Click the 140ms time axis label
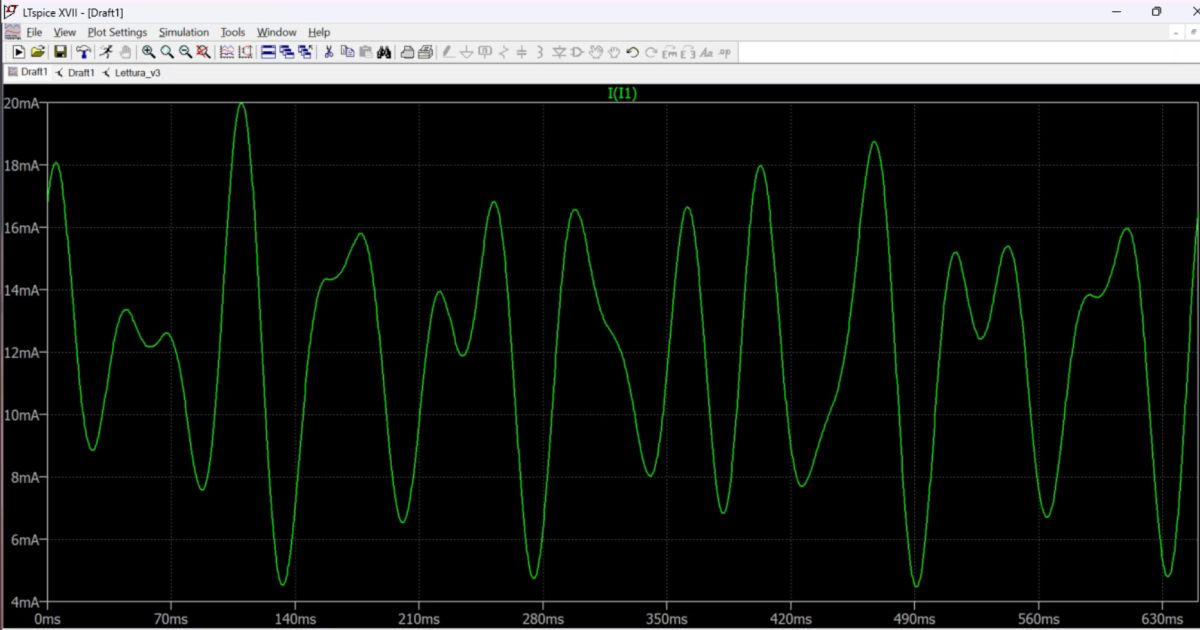Viewport: 1200px width, 630px height. [x=294, y=620]
